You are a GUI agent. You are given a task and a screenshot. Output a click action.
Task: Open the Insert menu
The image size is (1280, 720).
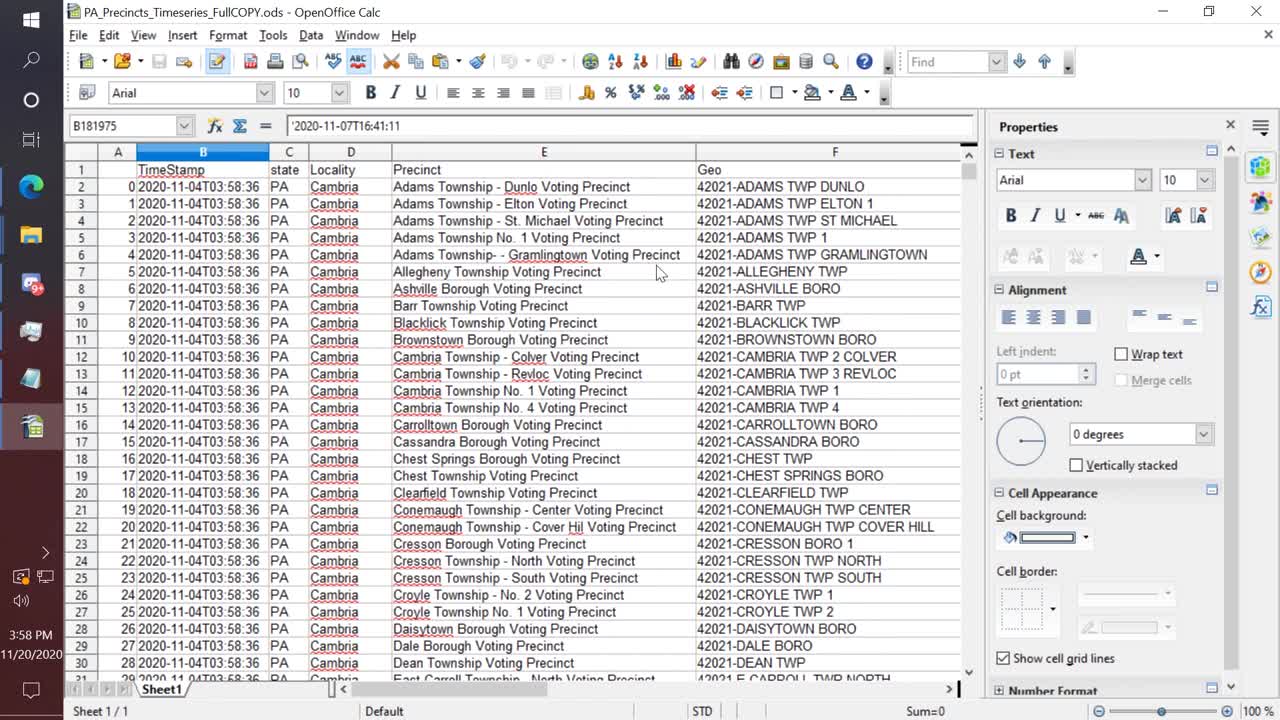click(183, 35)
